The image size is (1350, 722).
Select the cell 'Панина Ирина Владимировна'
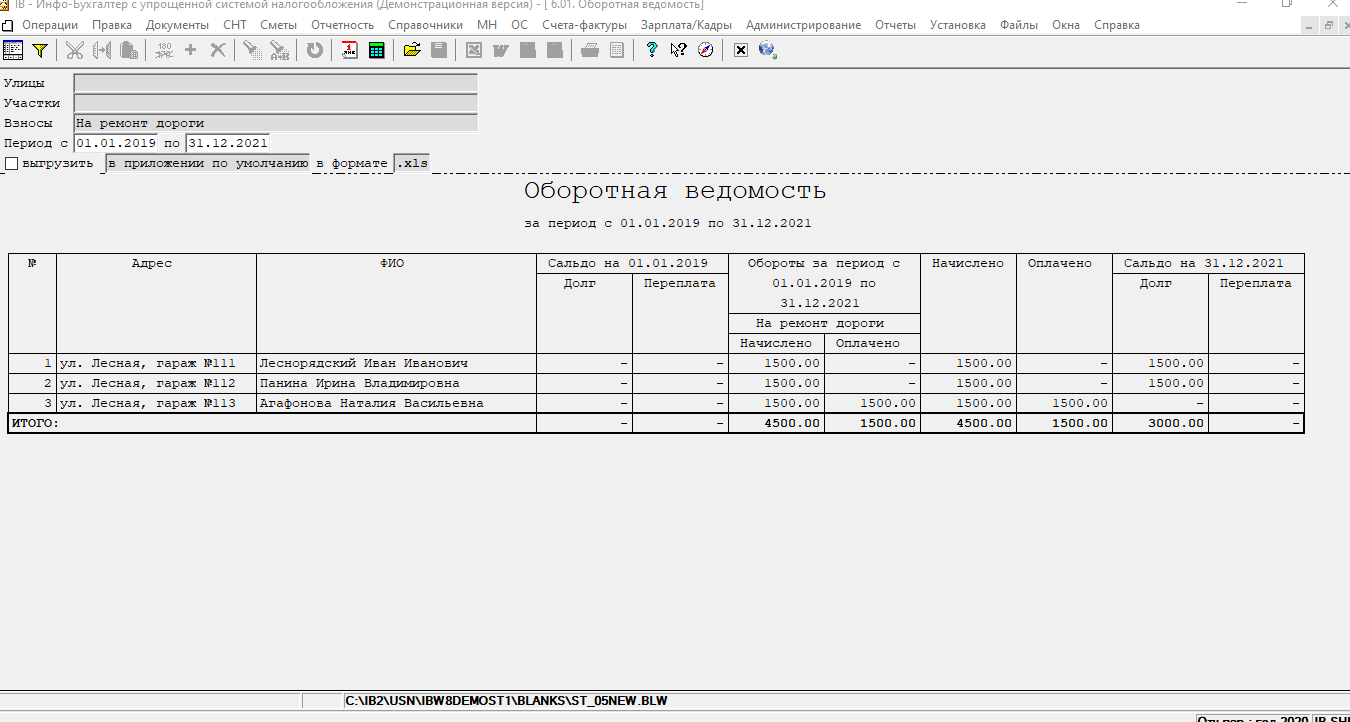point(397,383)
